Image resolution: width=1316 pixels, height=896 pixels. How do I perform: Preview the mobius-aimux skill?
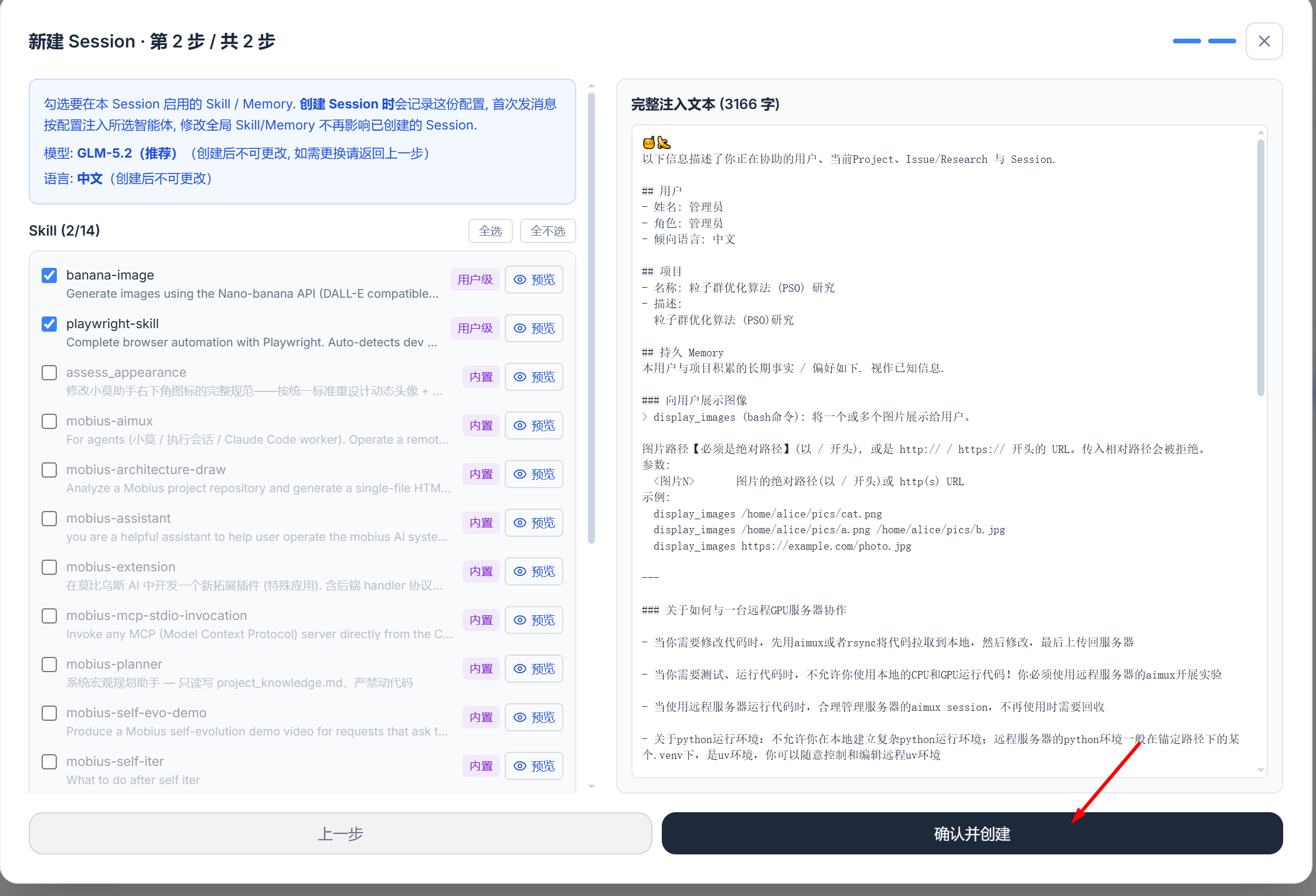pos(534,425)
